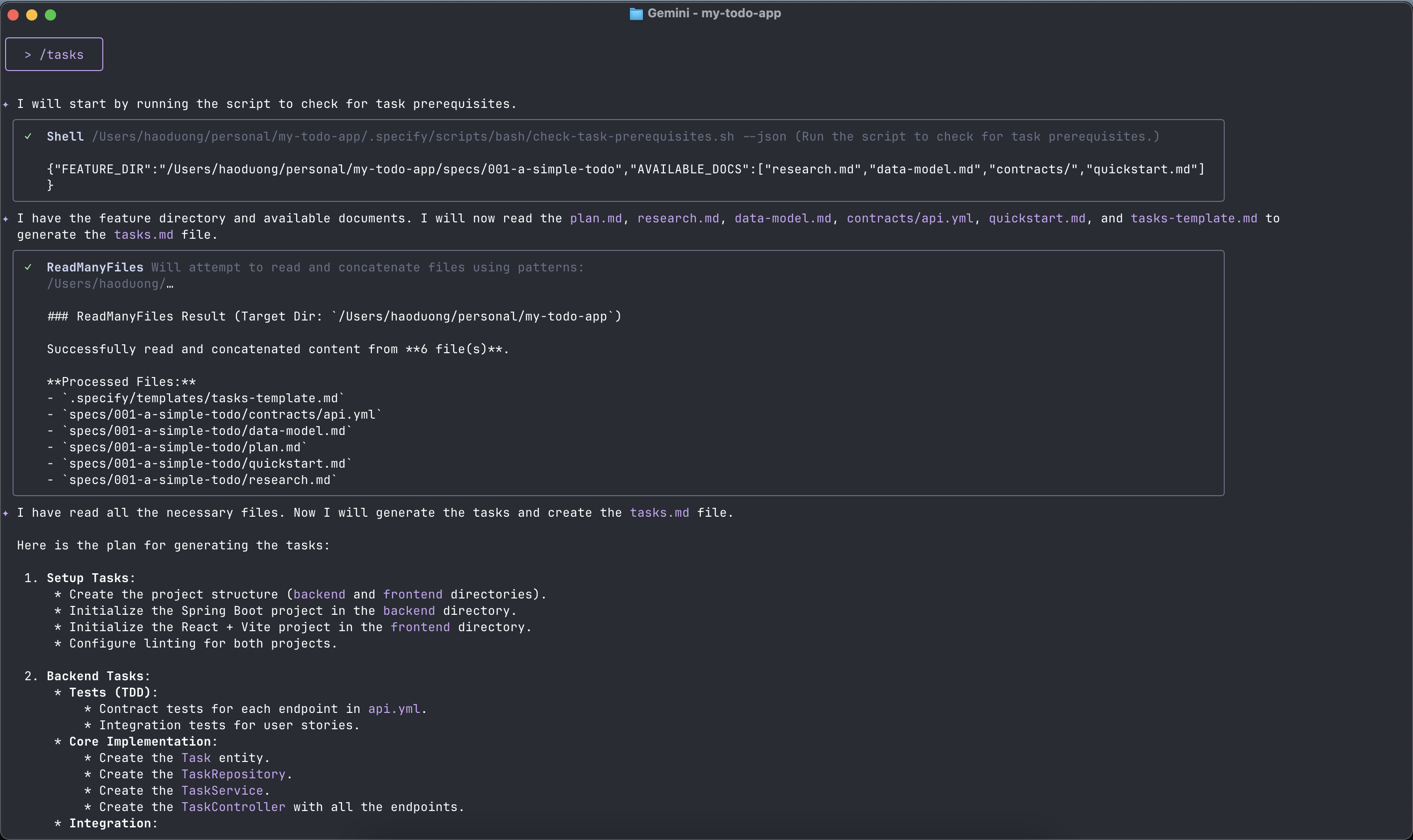Screen dimensions: 1413x840
Task: Click the 'Core Implementation:' subheading
Action: pos(144,741)
